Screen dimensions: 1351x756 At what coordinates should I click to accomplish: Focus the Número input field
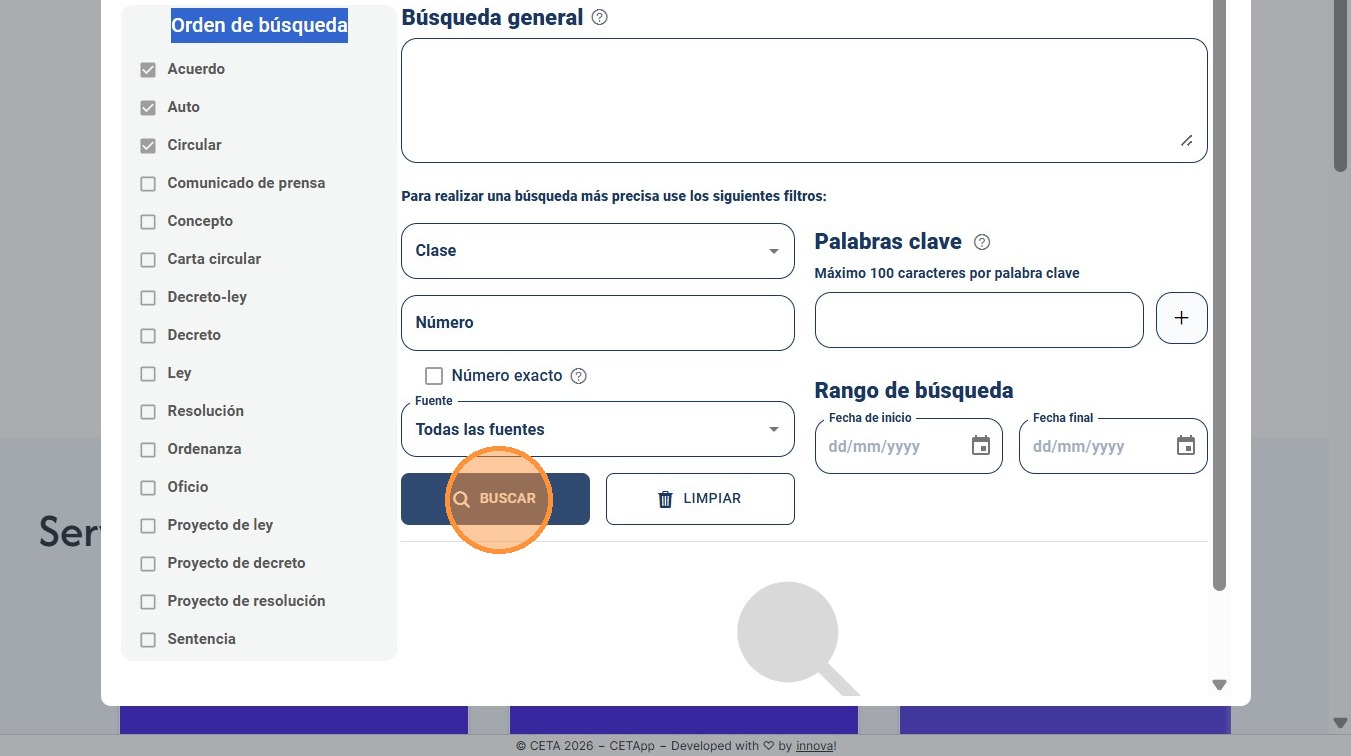click(x=598, y=323)
